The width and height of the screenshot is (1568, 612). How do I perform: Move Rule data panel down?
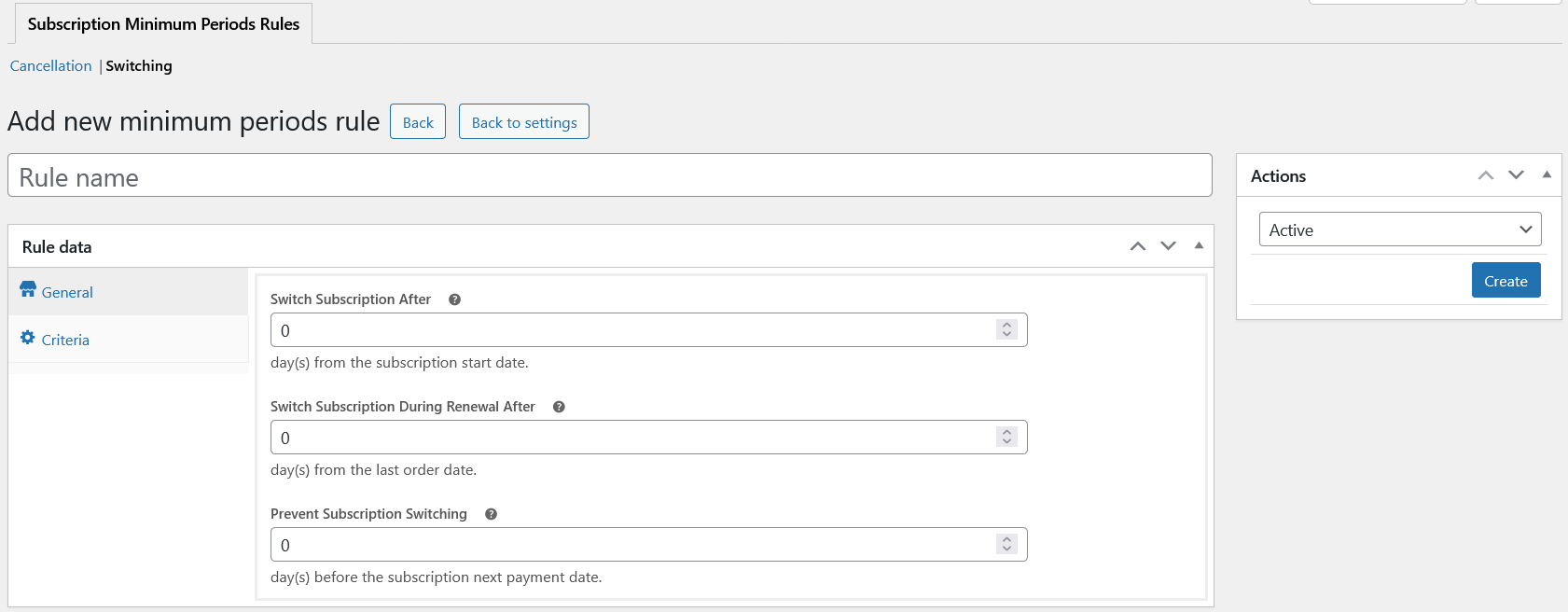(x=1168, y=246)
